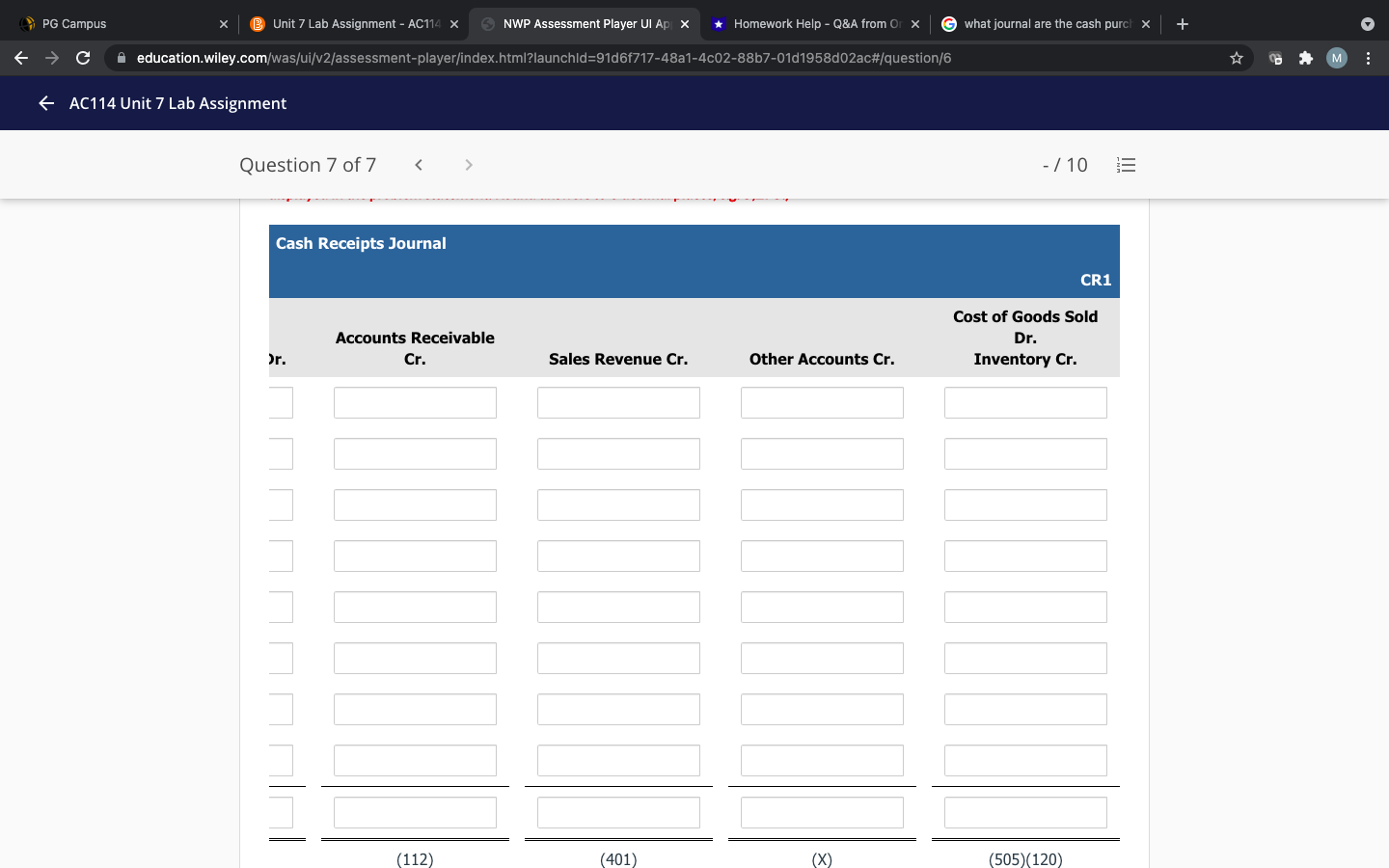Viewport: 1389px width, 868px height.
Task: Reload the assessment page
Action: [83, 58]
